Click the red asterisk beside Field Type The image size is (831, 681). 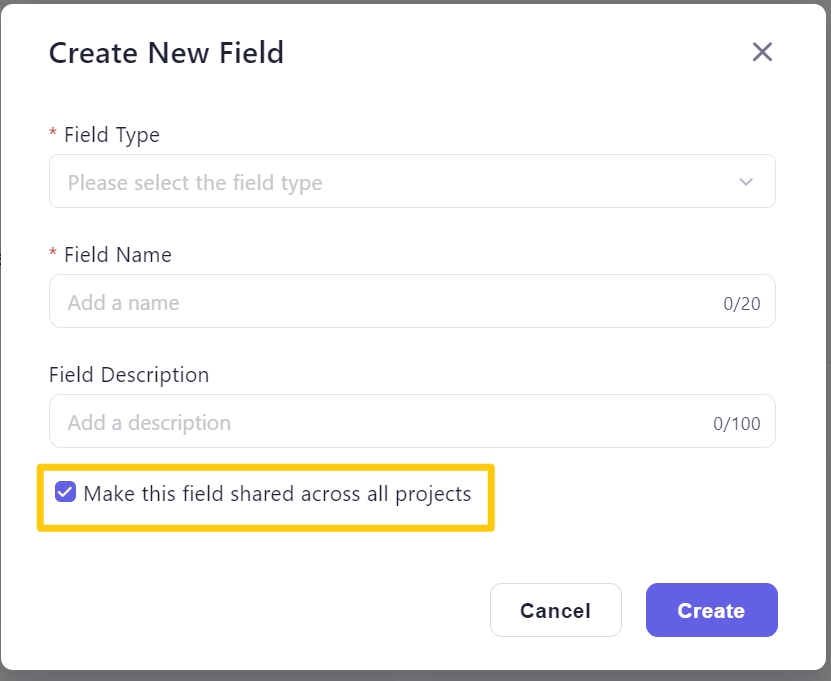coord(53,134)
